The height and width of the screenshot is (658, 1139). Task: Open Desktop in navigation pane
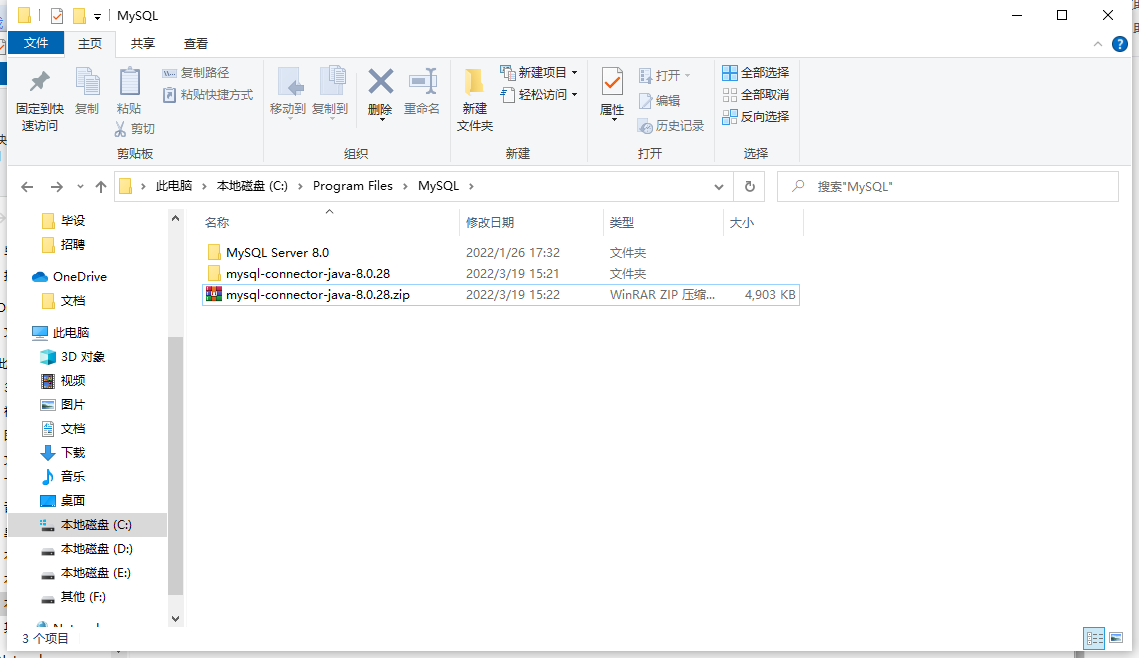point(73,500)
